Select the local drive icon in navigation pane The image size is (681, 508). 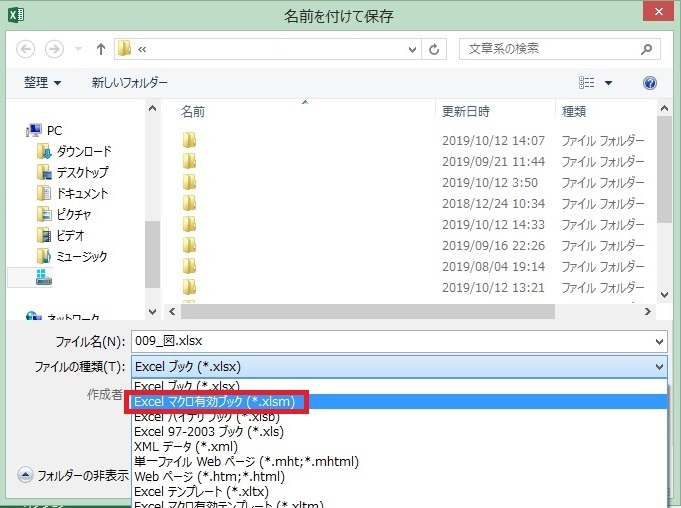click(44, 277)
